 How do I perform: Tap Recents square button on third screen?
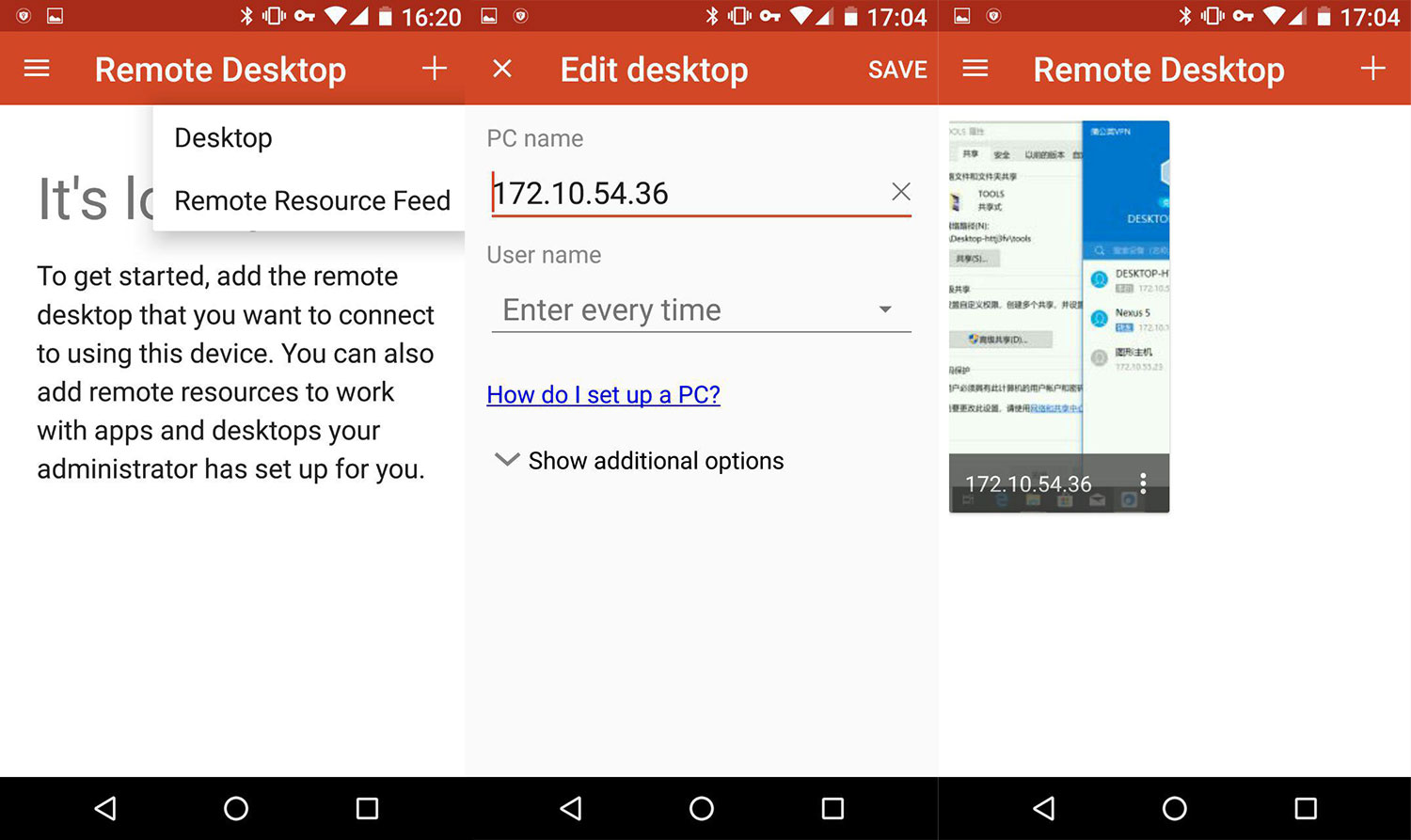(1306, 808)
